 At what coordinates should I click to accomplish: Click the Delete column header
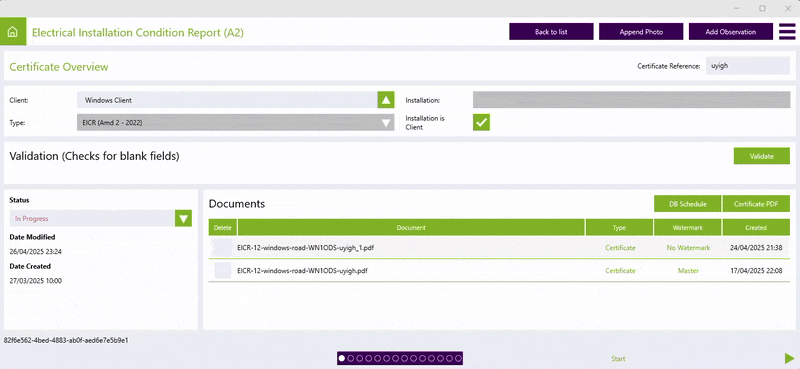(x=222, y=228)
